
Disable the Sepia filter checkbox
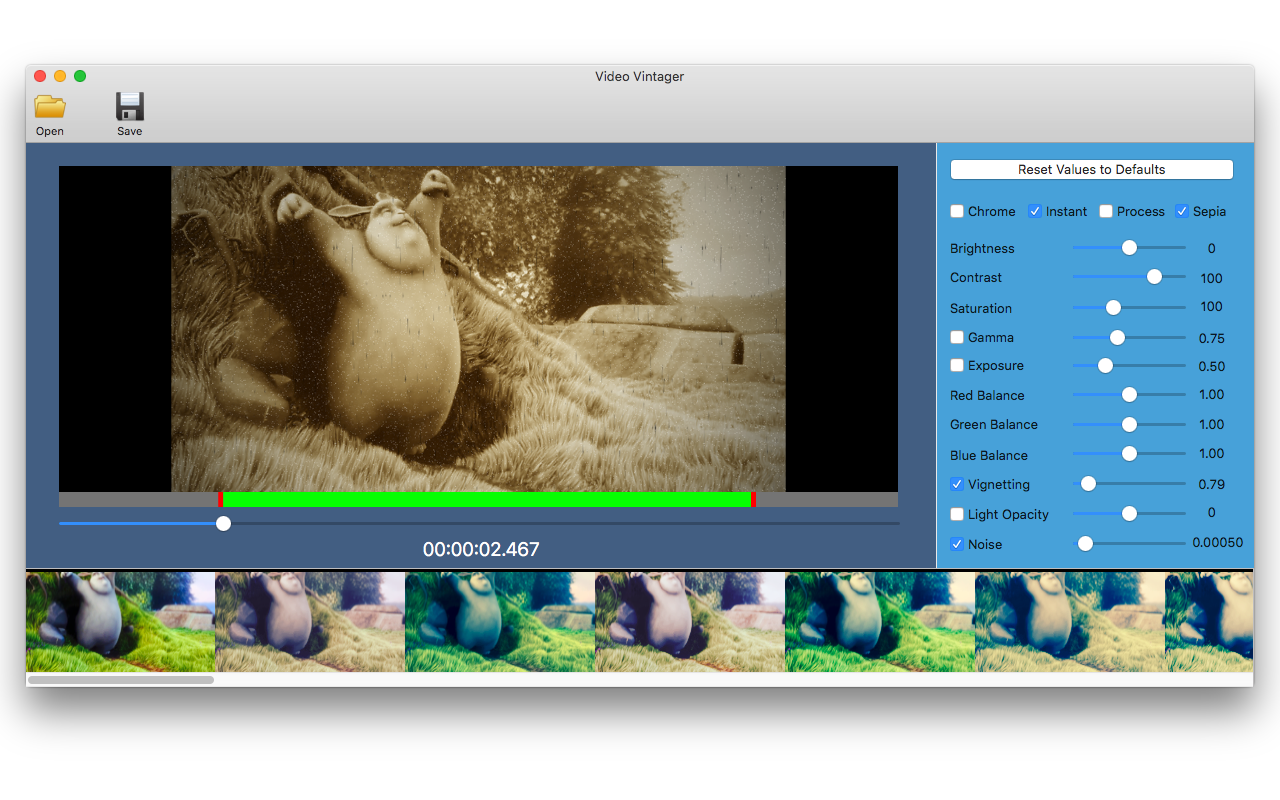tap(1182, 211)
